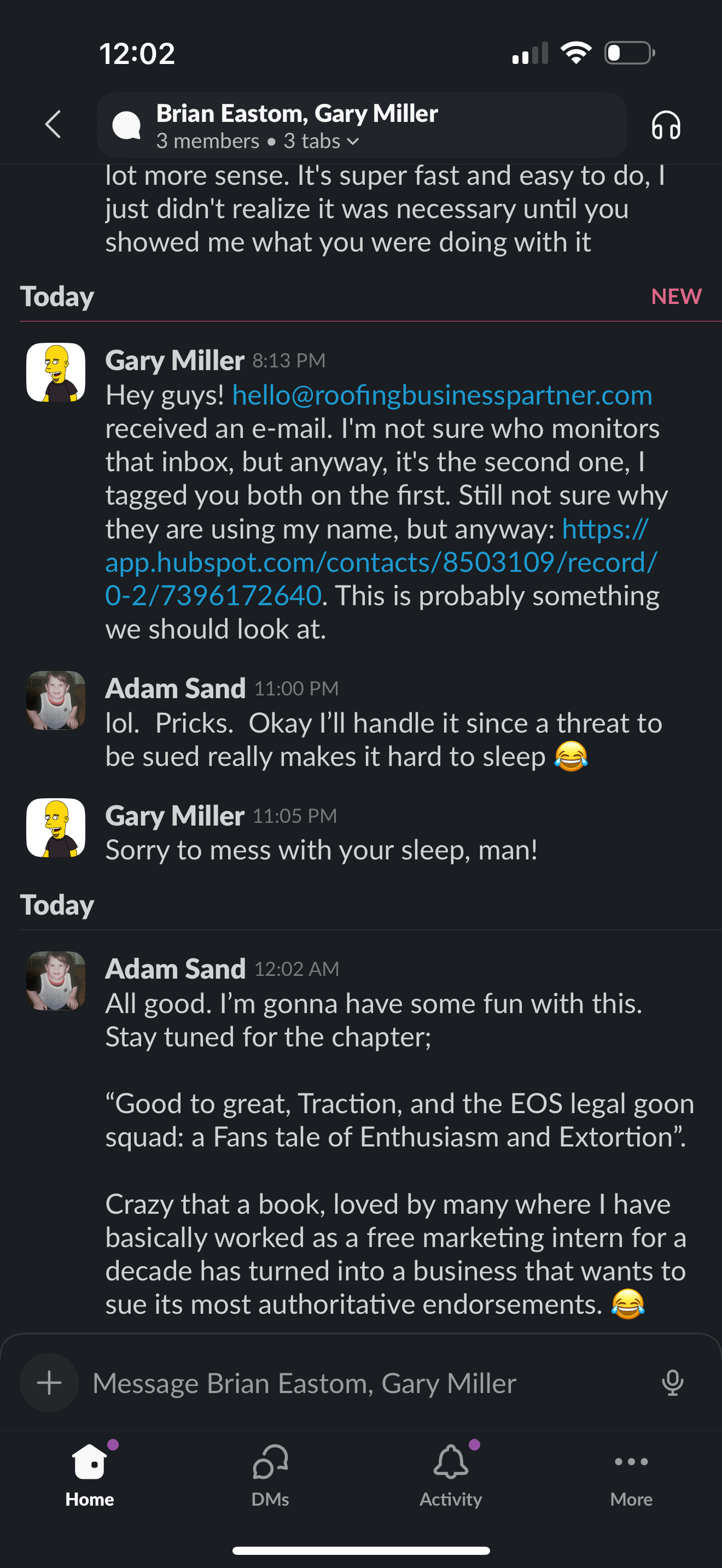Viewport: 722px width, 1568px height.
Task: Switch to the DMs tab
Action: (270, 1473)
